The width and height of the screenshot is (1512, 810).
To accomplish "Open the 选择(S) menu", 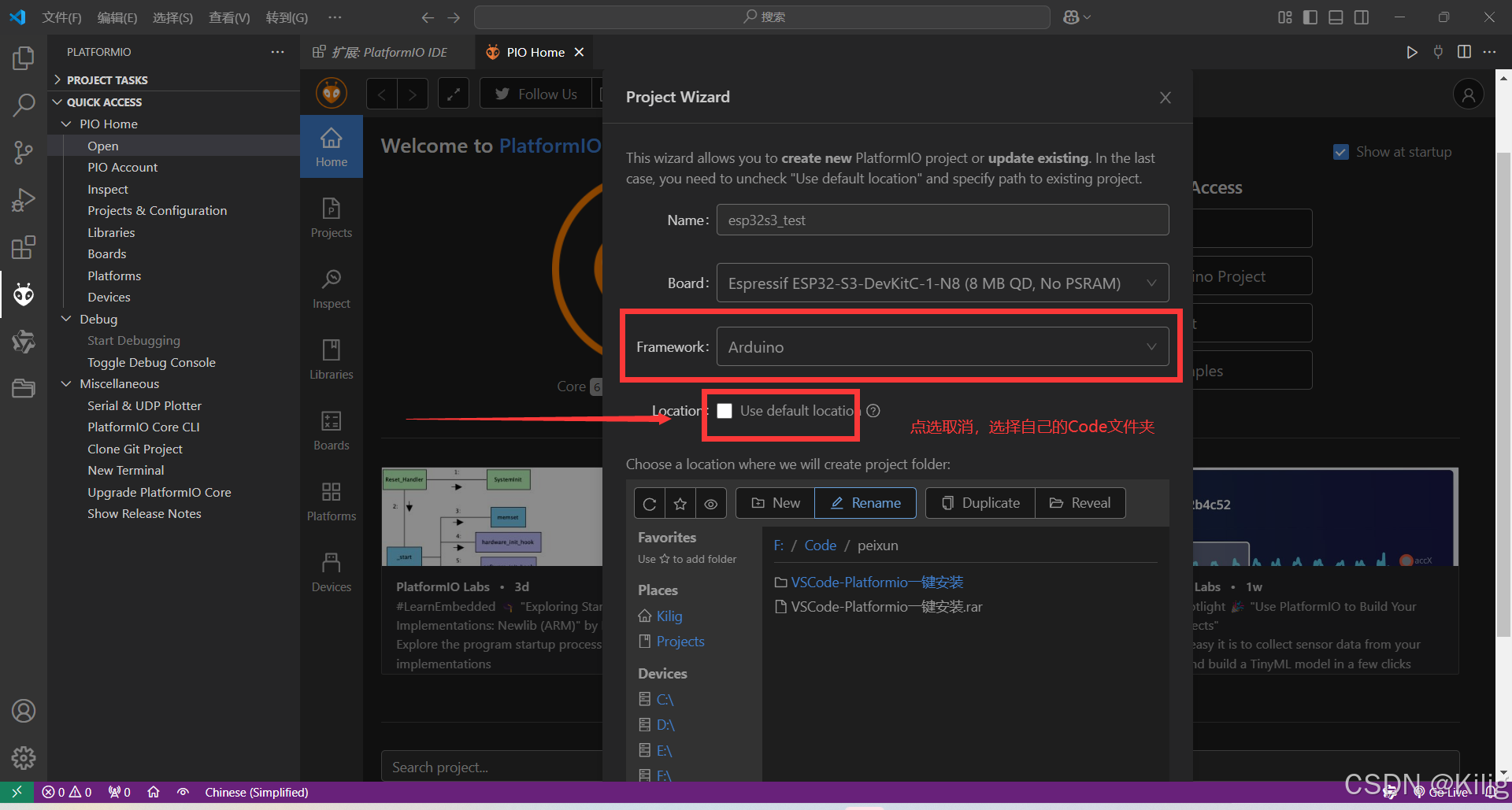I will [172, 17].
